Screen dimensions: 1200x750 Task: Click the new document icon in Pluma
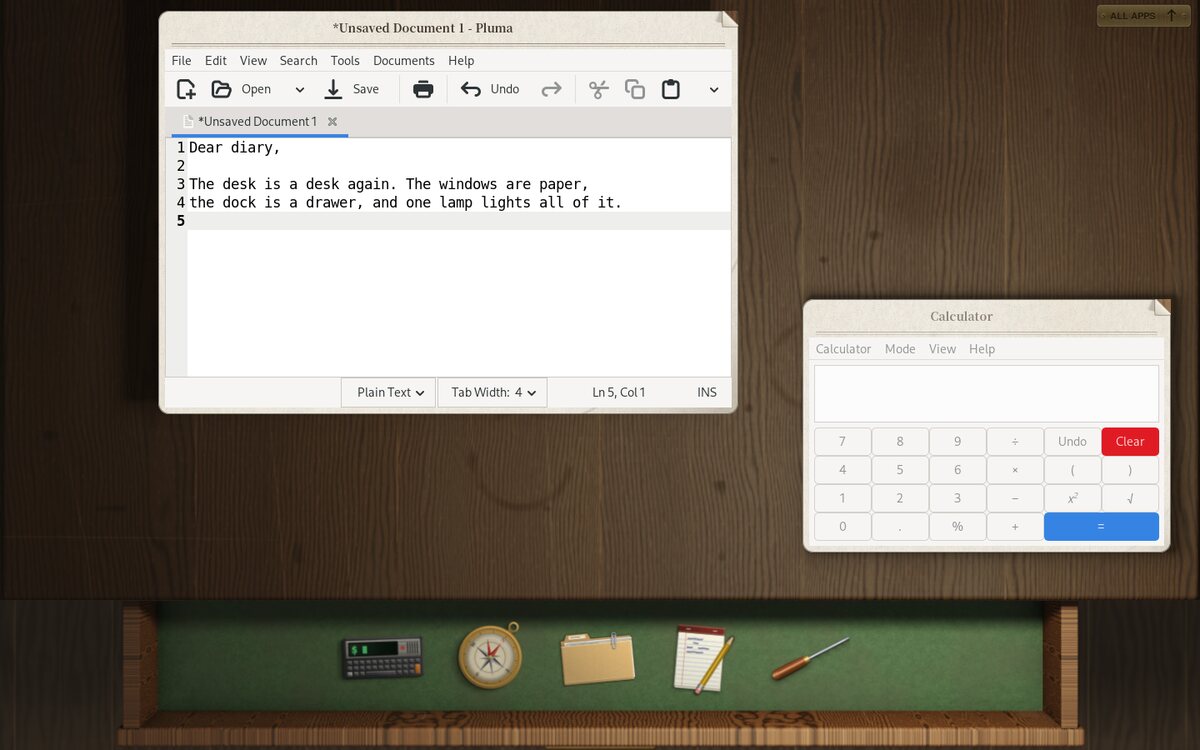tap(186, 89)
